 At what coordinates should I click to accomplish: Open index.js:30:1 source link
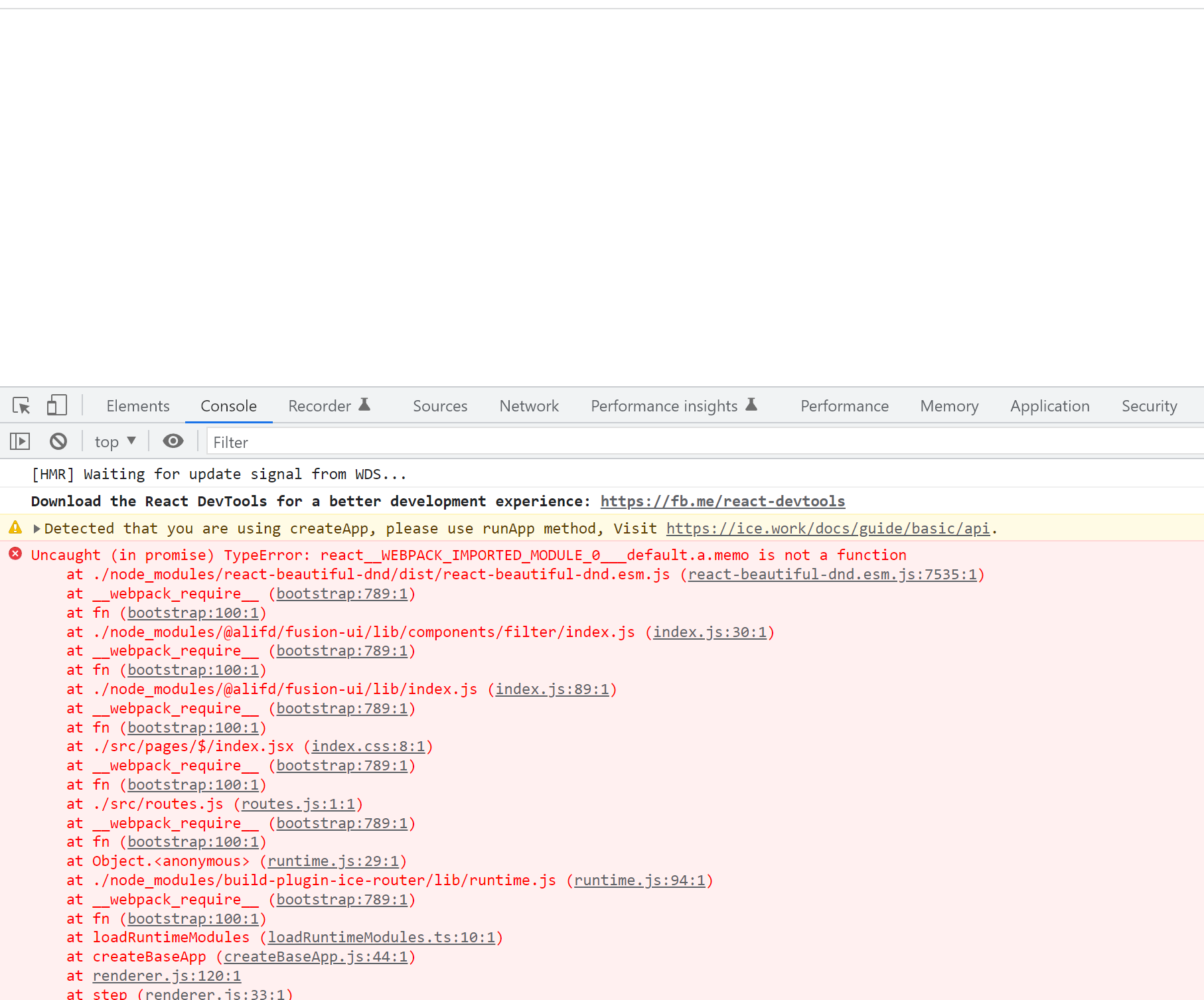pos(710,632)
